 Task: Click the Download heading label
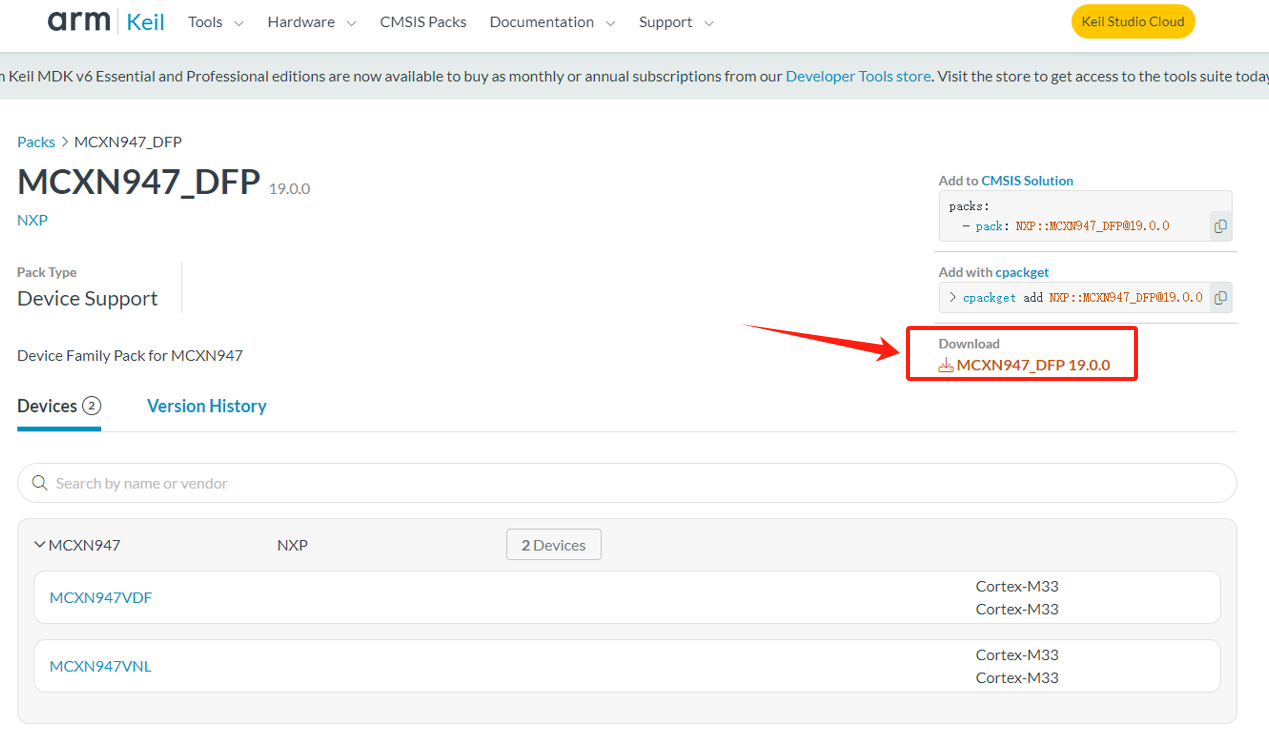[969, 344]
